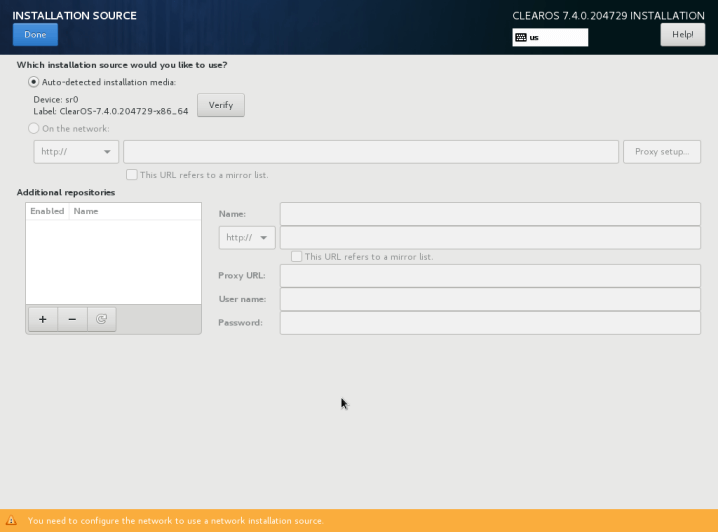This screenshot has width=718, height=532.
Task: Click Verify to check installation media
Action: coord(221,105)
